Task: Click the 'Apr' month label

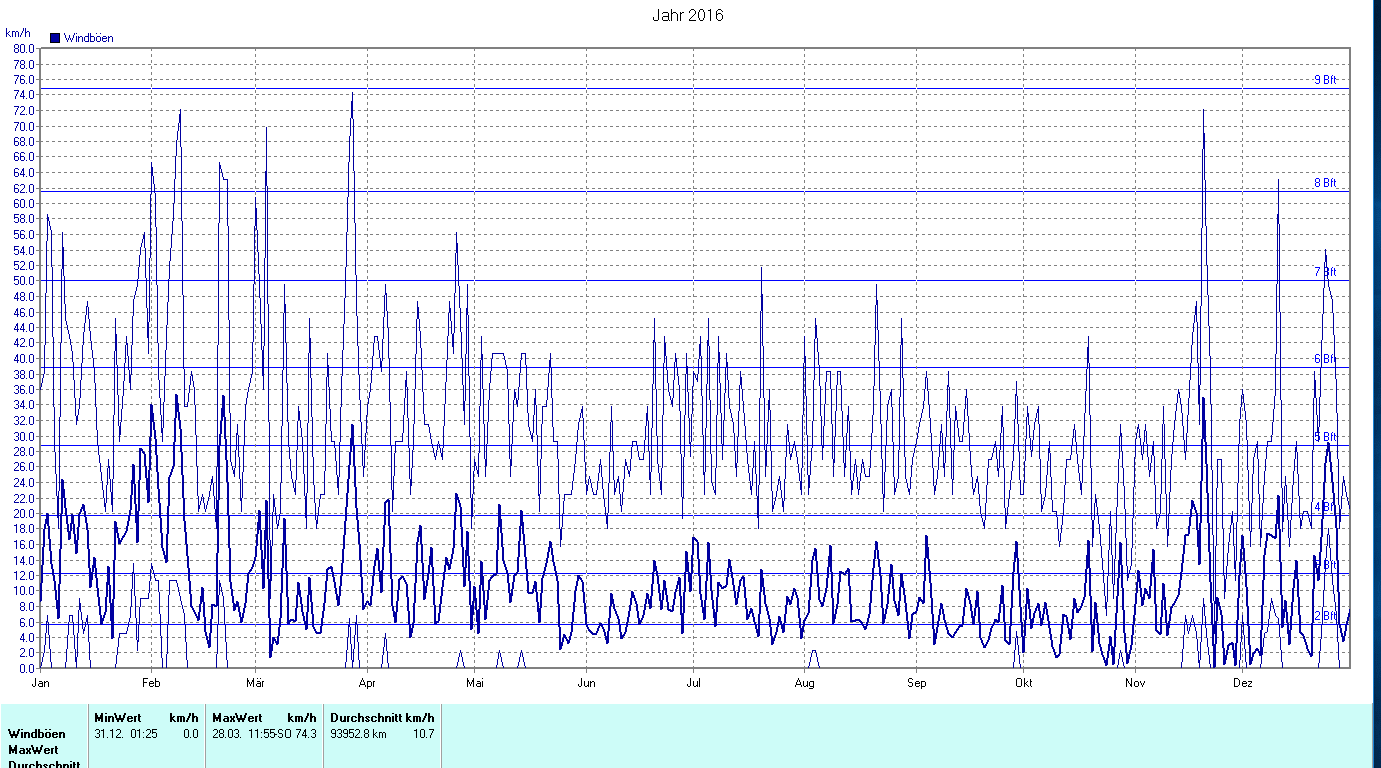Action: 366,683
